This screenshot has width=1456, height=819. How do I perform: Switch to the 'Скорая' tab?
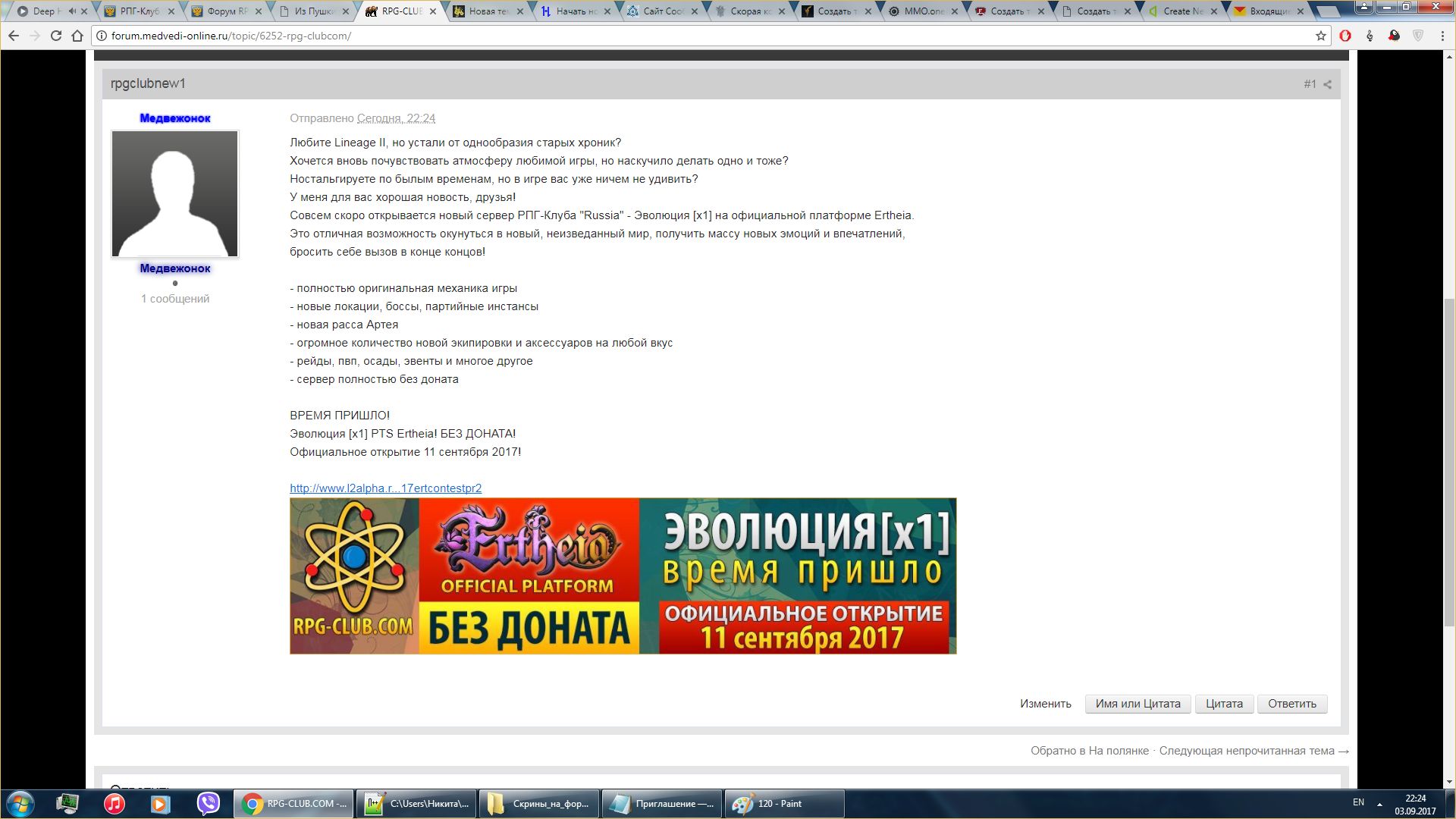click(751, 11)
